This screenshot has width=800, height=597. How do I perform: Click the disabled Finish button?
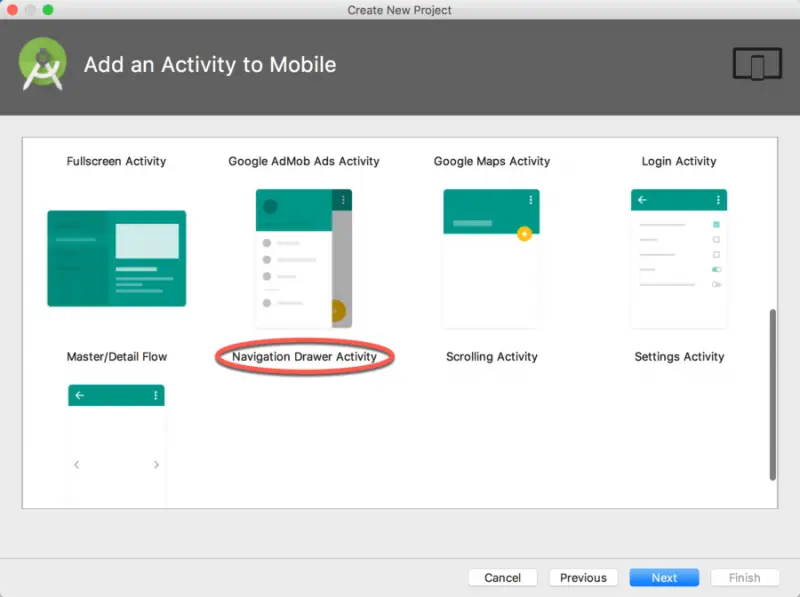744,578
